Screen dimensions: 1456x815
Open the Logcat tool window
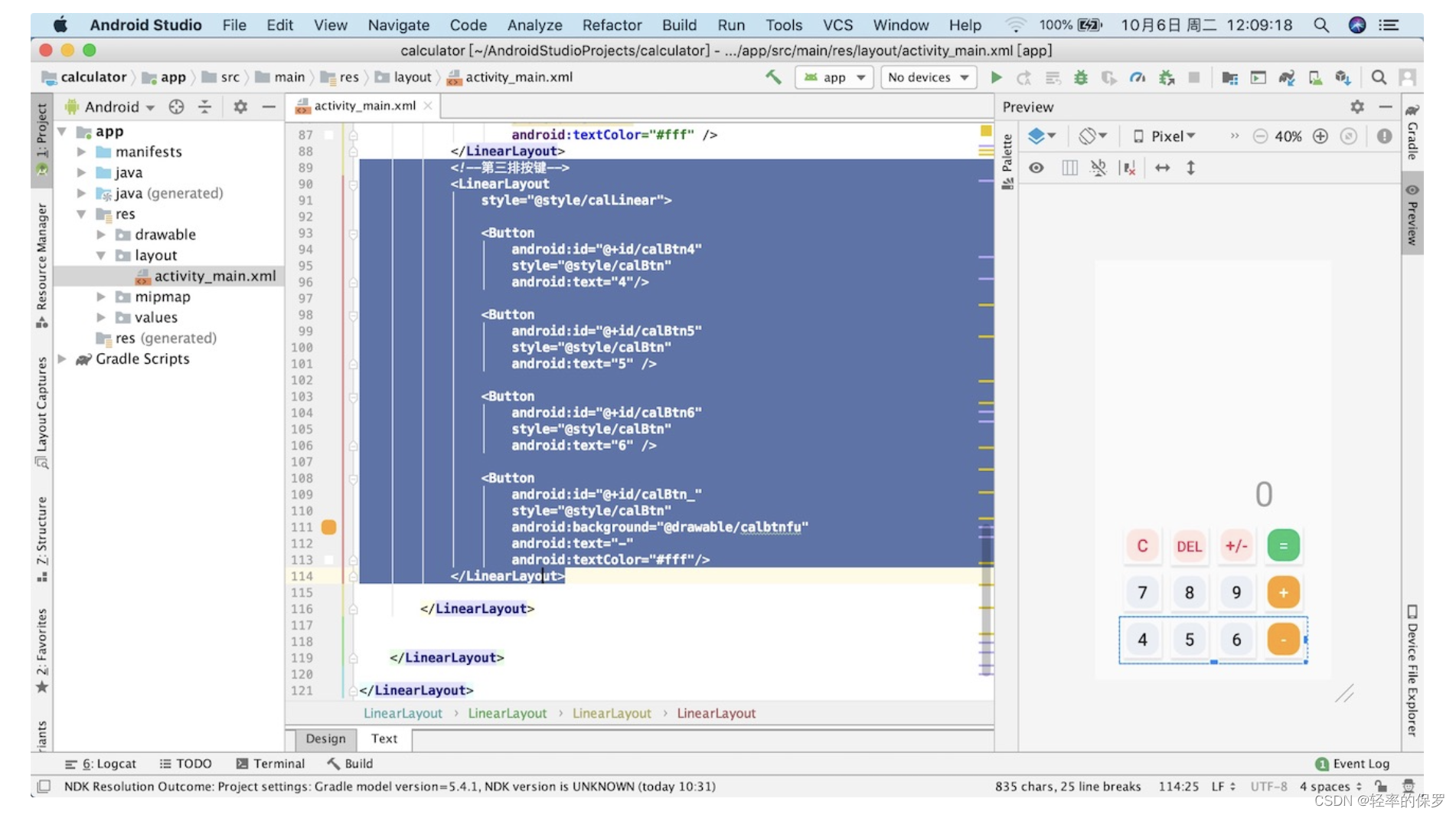tap(100, 764)
